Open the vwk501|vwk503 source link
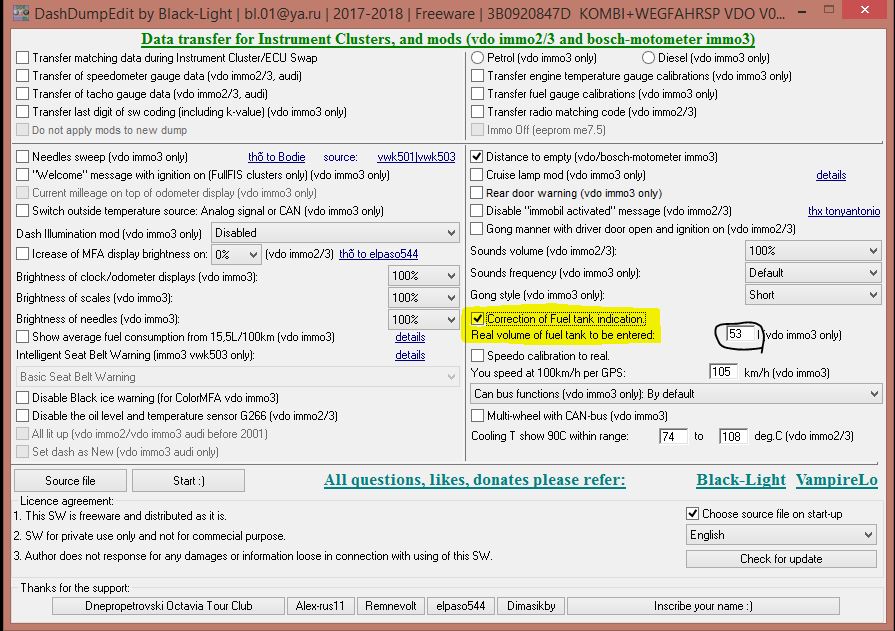This screenshot has width=895, height=631. (x=416, y=157)
